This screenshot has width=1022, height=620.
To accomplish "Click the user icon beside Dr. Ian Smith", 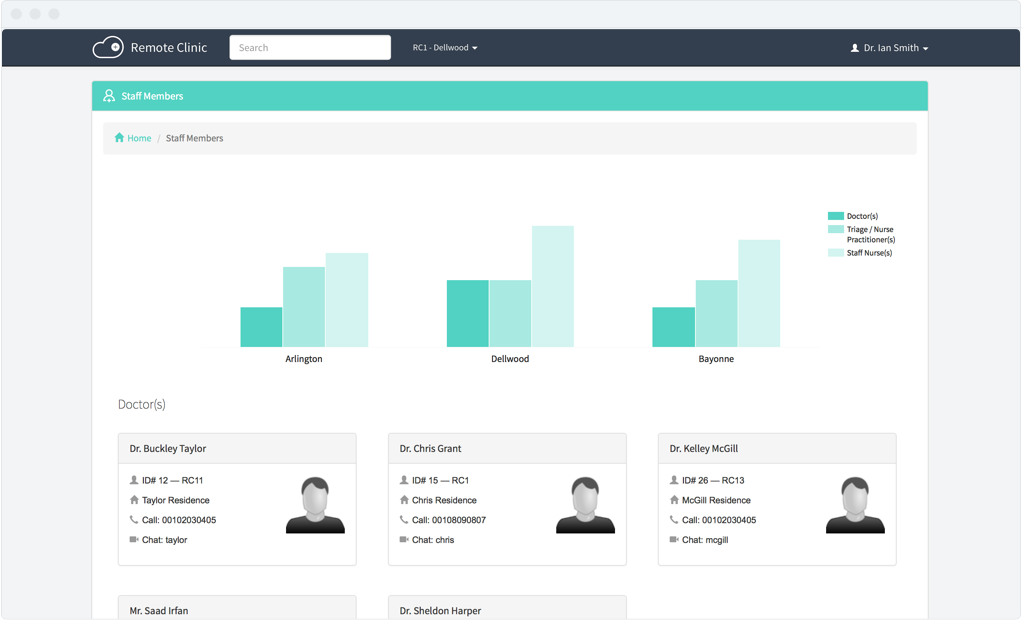I will point(854,48).
